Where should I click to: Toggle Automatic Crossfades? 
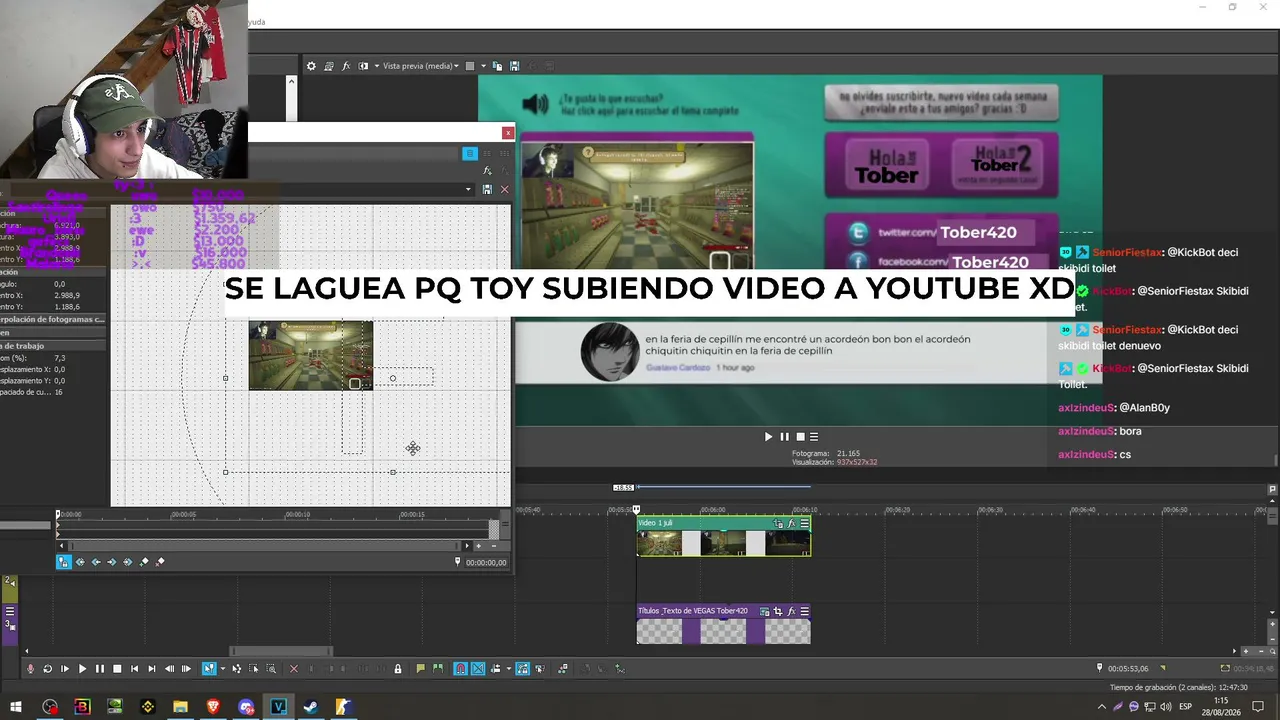pos(478,668)
